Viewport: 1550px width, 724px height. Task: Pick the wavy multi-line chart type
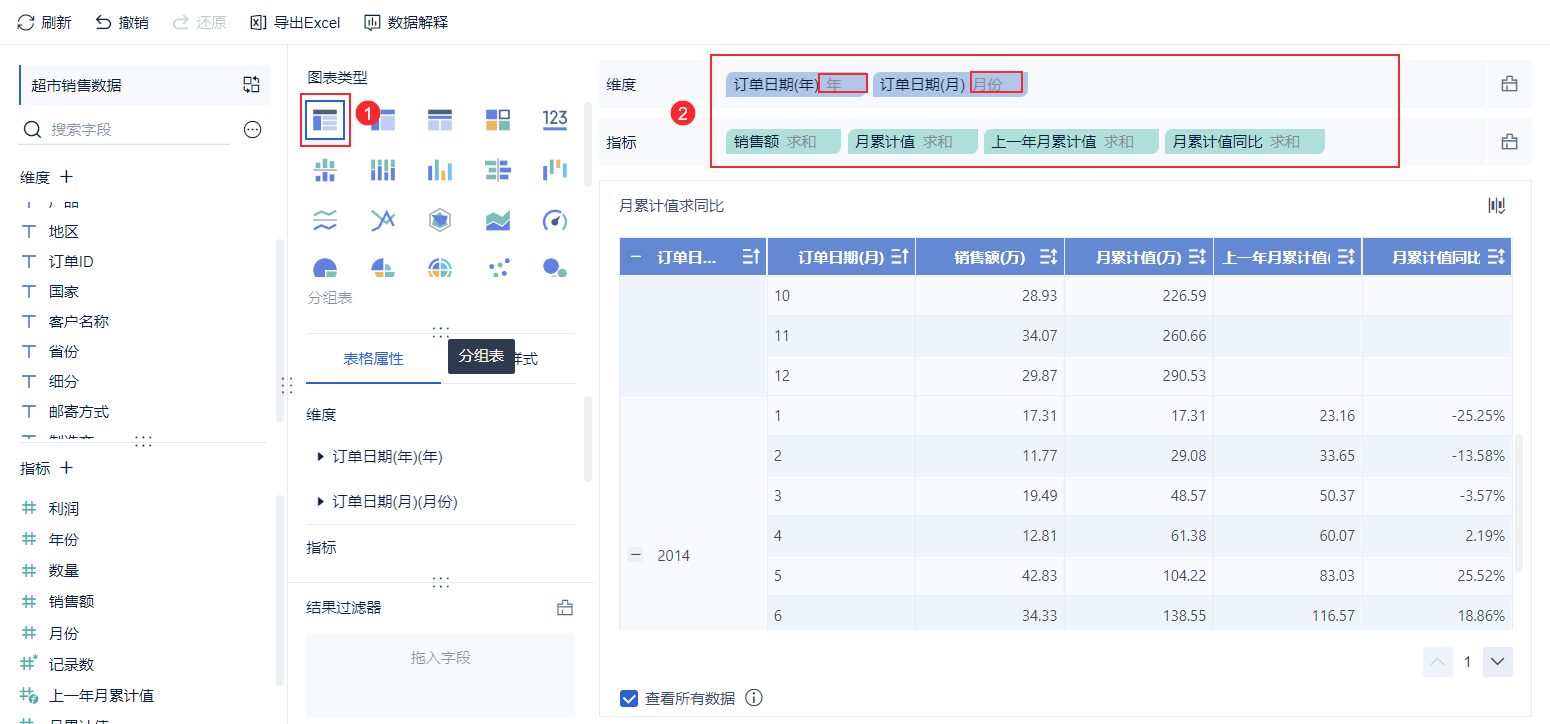tap(325, 220)
